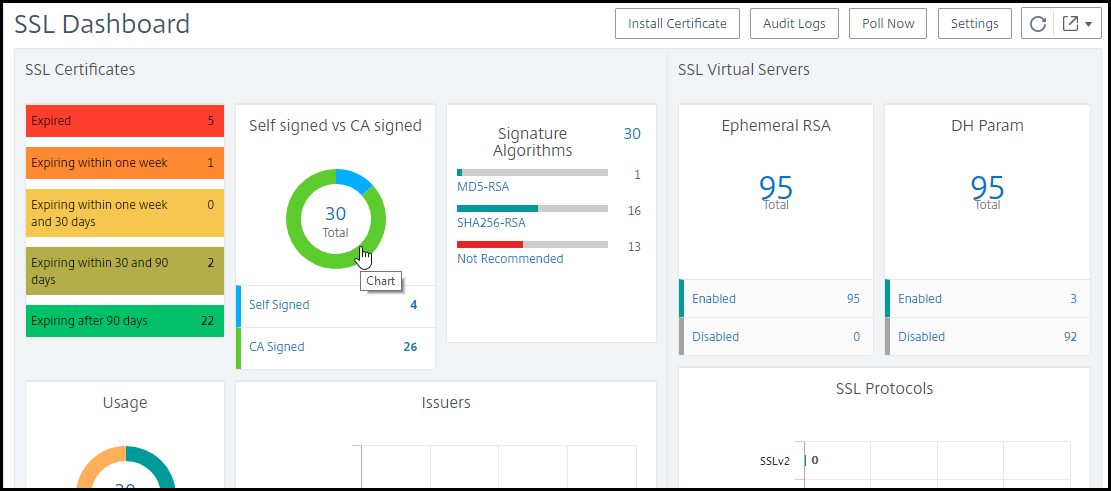Click the SSL Virtual Servers heading
The image size is (1111, 491).
(744, 69)
